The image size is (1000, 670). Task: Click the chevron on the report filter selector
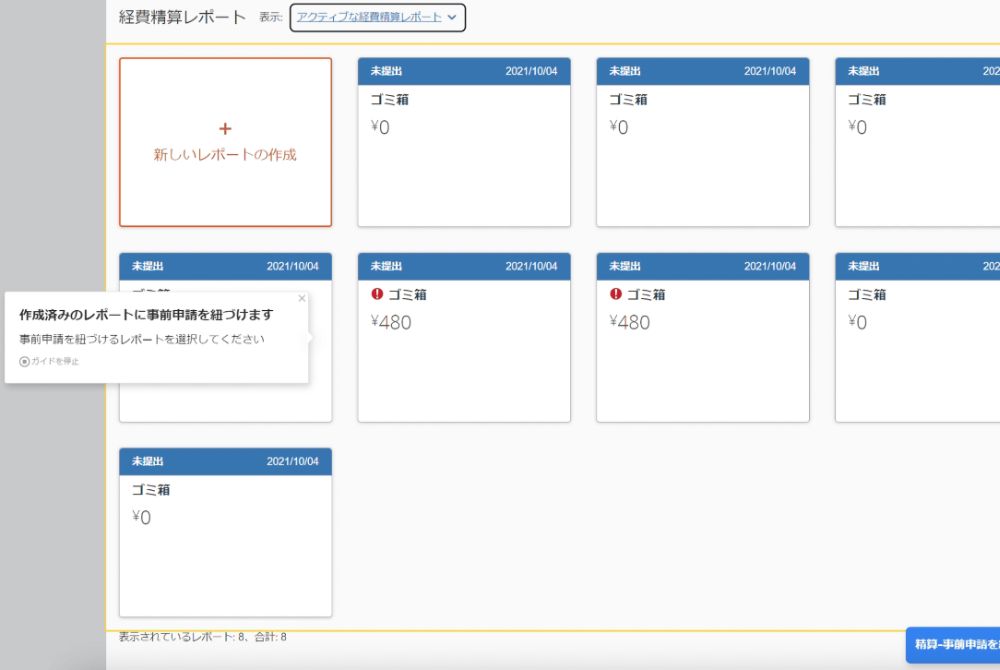point(452,17)
